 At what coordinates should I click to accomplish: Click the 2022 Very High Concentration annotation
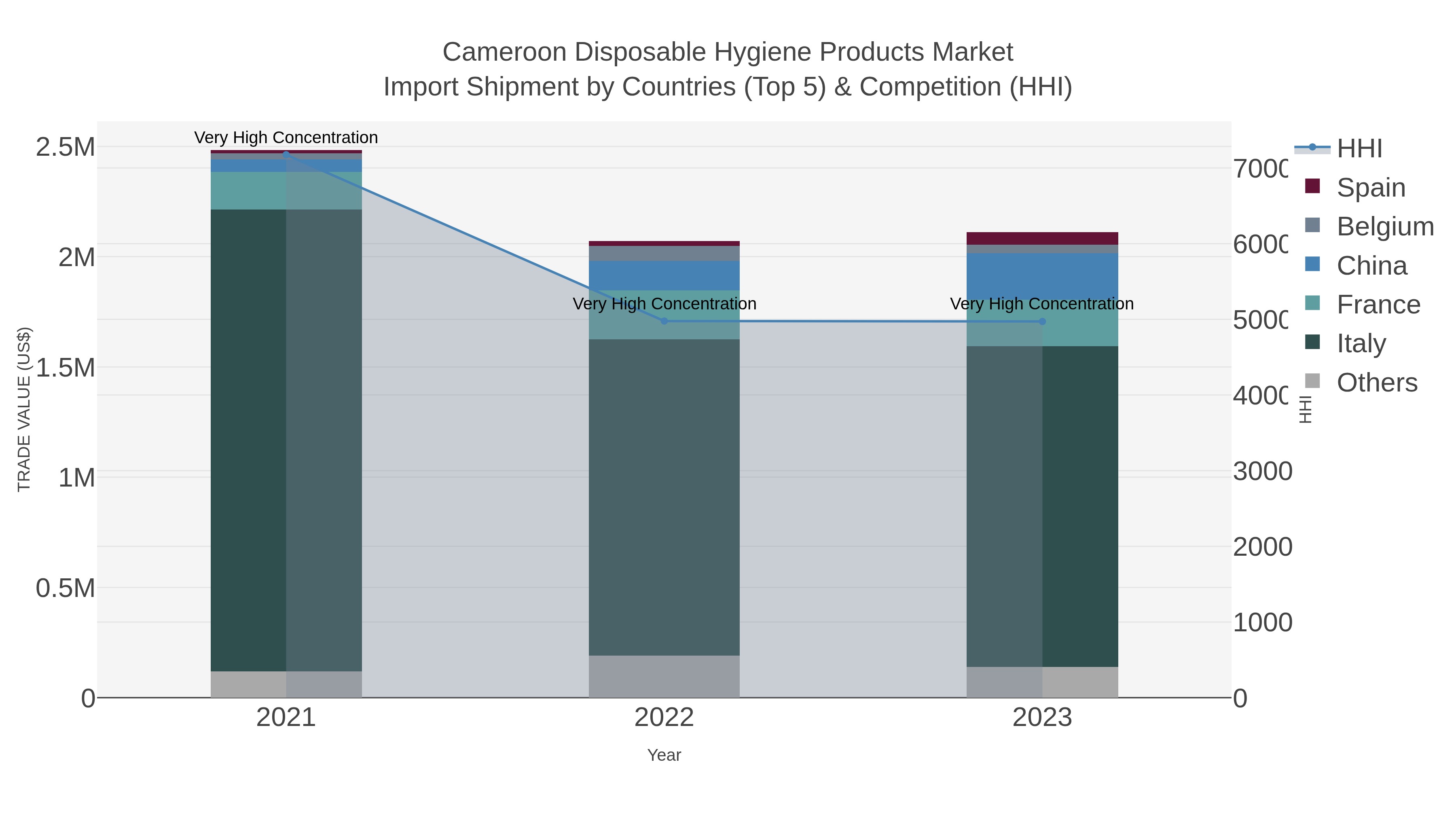[x=664, y=303]
